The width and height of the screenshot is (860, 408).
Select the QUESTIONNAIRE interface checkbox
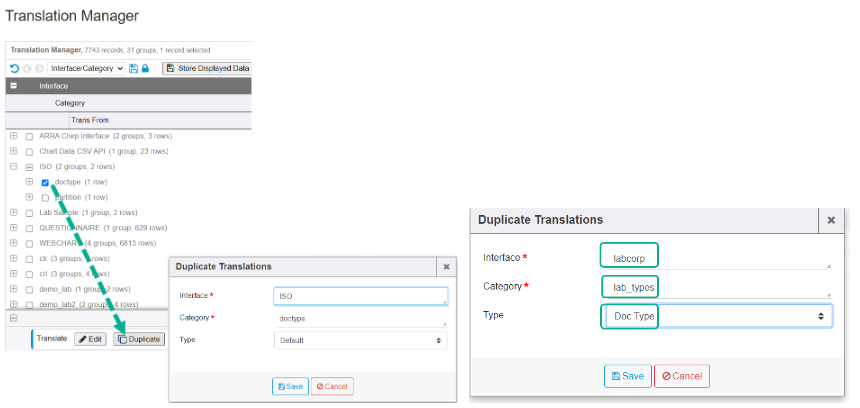tap(29, 228)
